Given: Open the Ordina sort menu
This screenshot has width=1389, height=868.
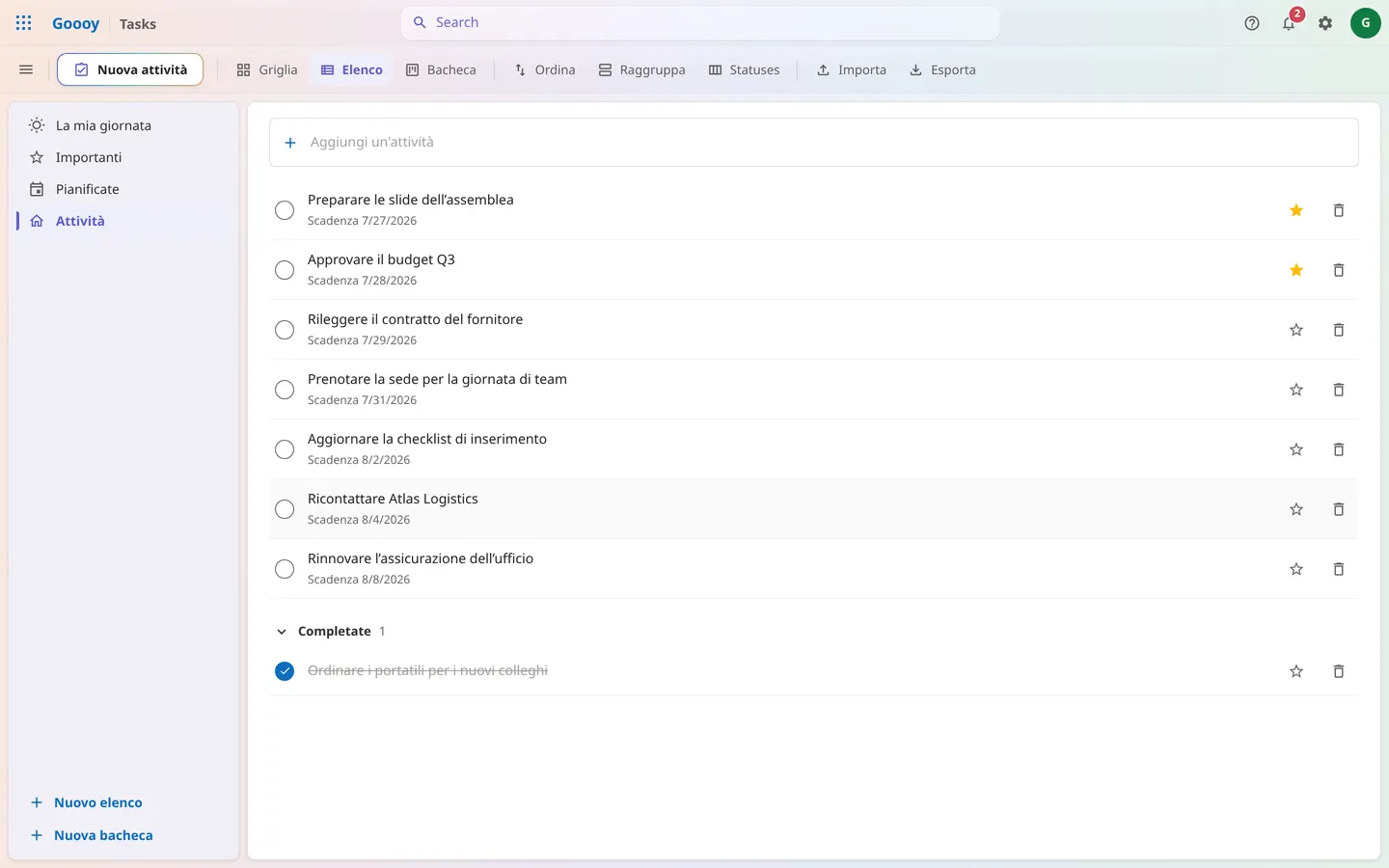Looking at the screenshot, I should coord(545,69).
